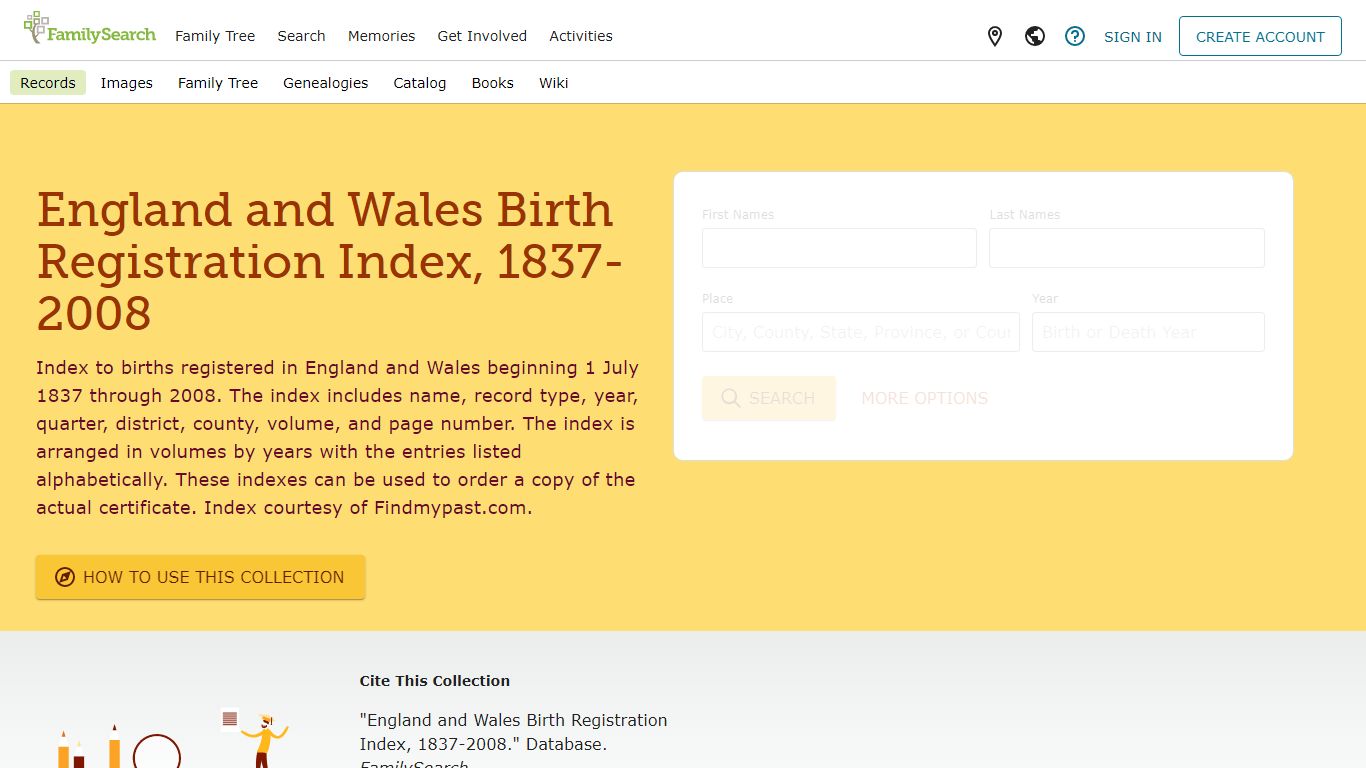Open the Activities menu
This screenshot has height=768, width=1366.
point(581,36)
